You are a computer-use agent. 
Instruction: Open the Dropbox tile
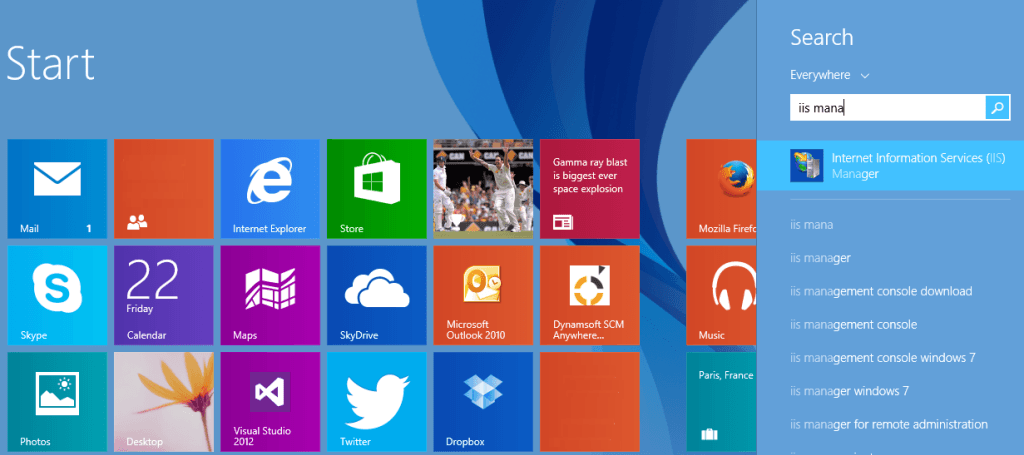click(483, 401)
